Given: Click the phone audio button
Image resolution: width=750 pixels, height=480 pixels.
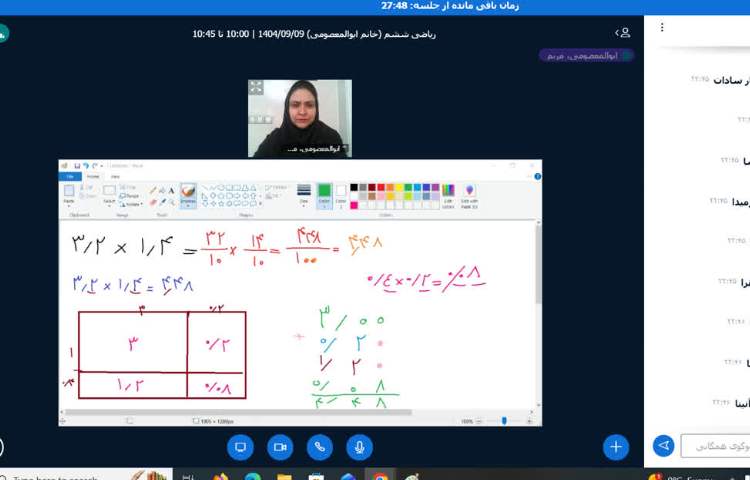Looking at the screenshot, I should coord(320,447).
